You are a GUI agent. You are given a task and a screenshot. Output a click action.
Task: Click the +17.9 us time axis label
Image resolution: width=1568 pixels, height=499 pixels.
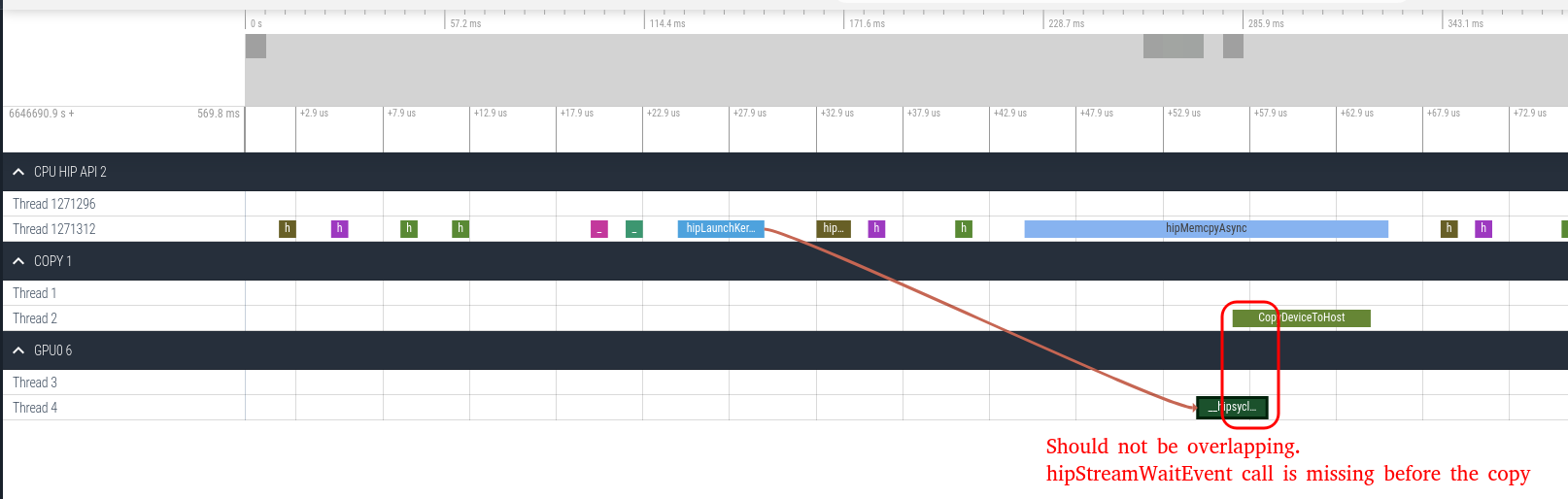click(x=577, y=114)
